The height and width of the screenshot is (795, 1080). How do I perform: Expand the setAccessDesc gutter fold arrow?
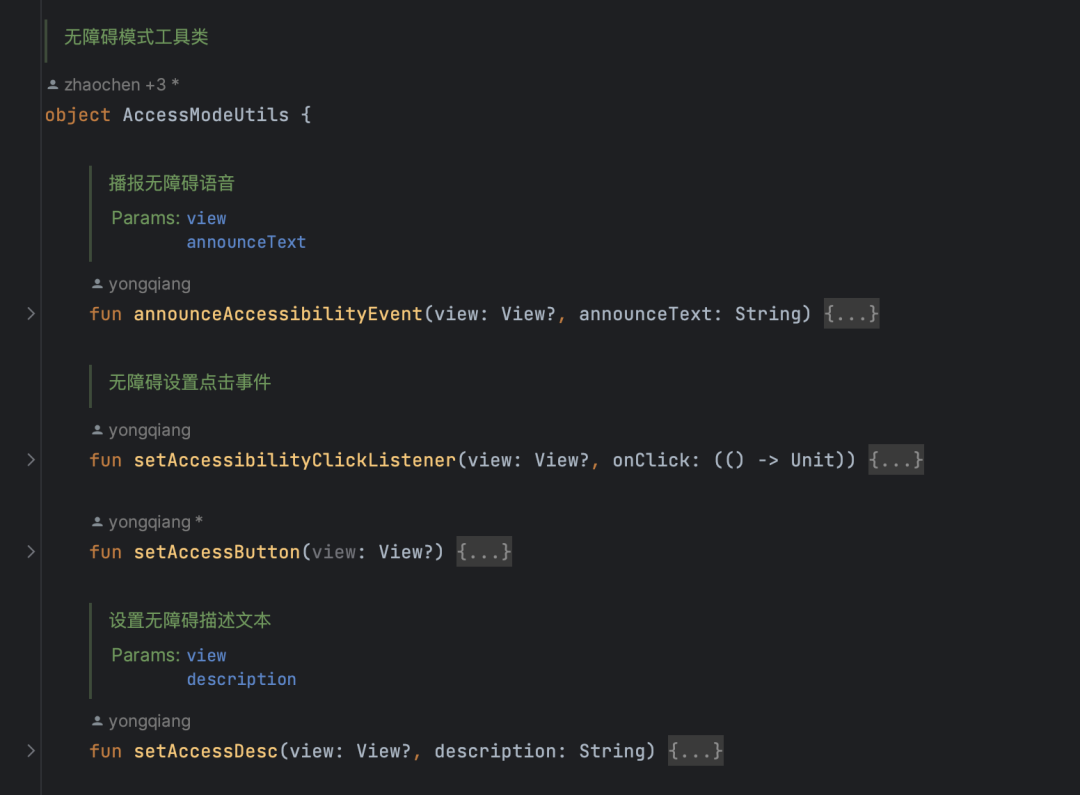[31, 751]
